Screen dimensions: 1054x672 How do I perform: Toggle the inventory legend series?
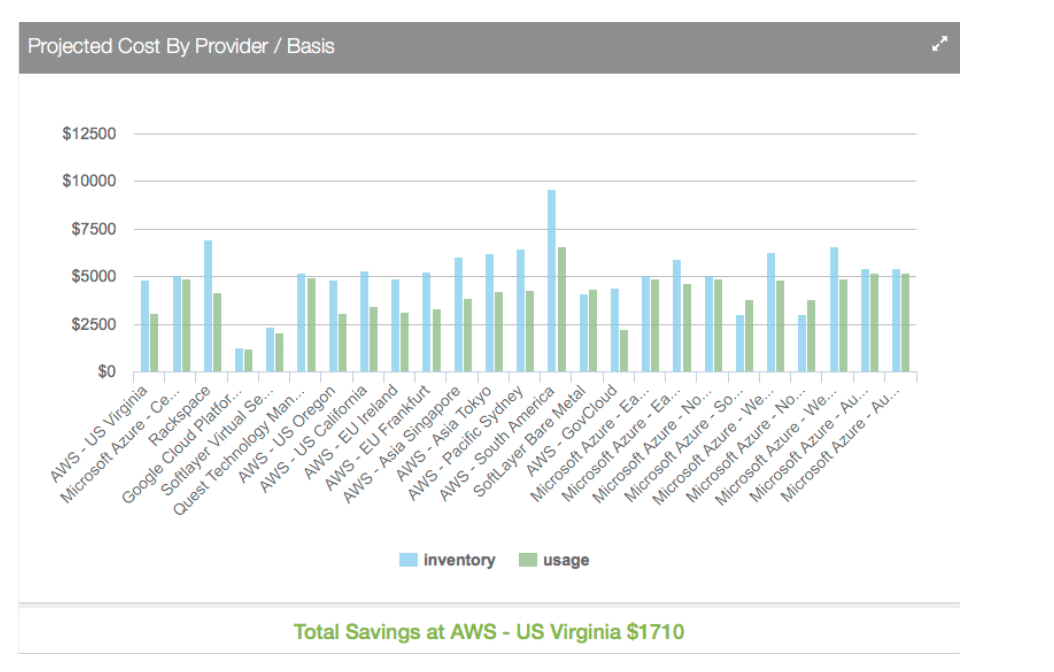click(459, 560)
